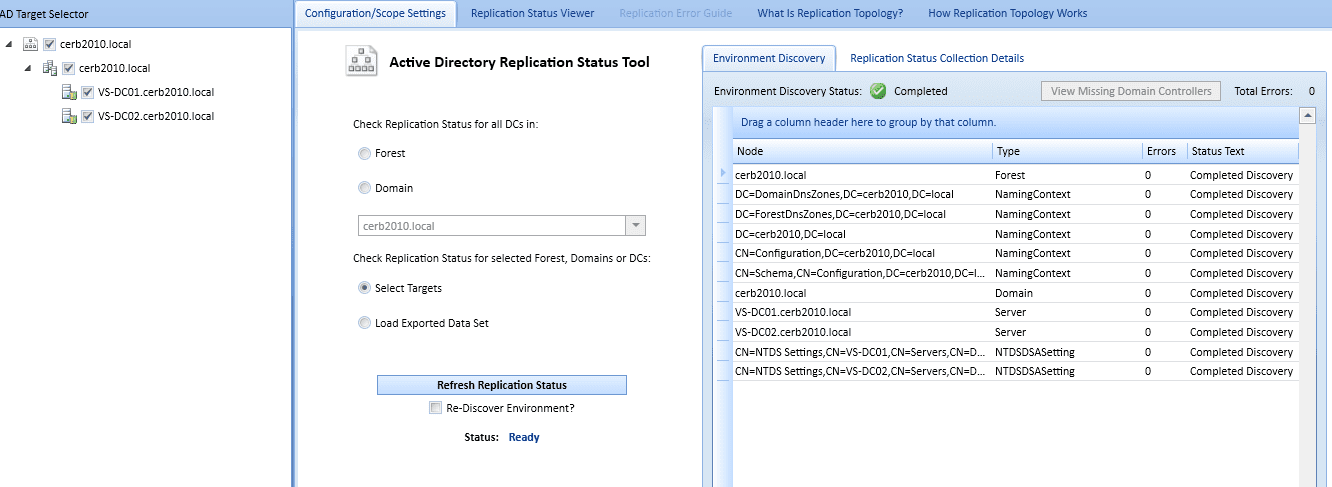Viewport: 1332px width, 487px height.
Task: Select the CN=NTDS Settings,CN=VS-DC01 row
Action: click(x=1015, y=352)
